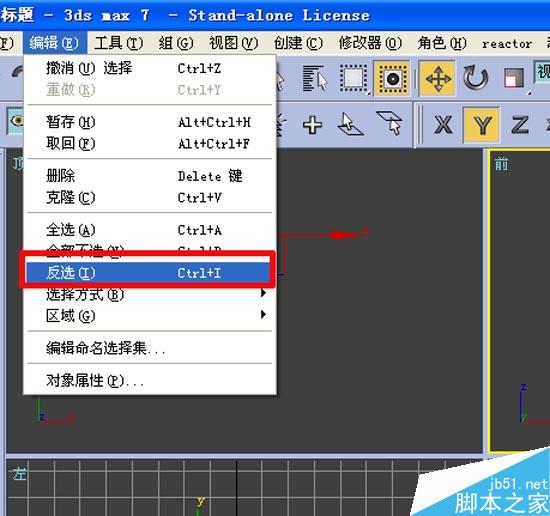Click the plus cross toolbar icon
Image resolution: width=550 pixels, height=516 pixels.
point(313,125)
